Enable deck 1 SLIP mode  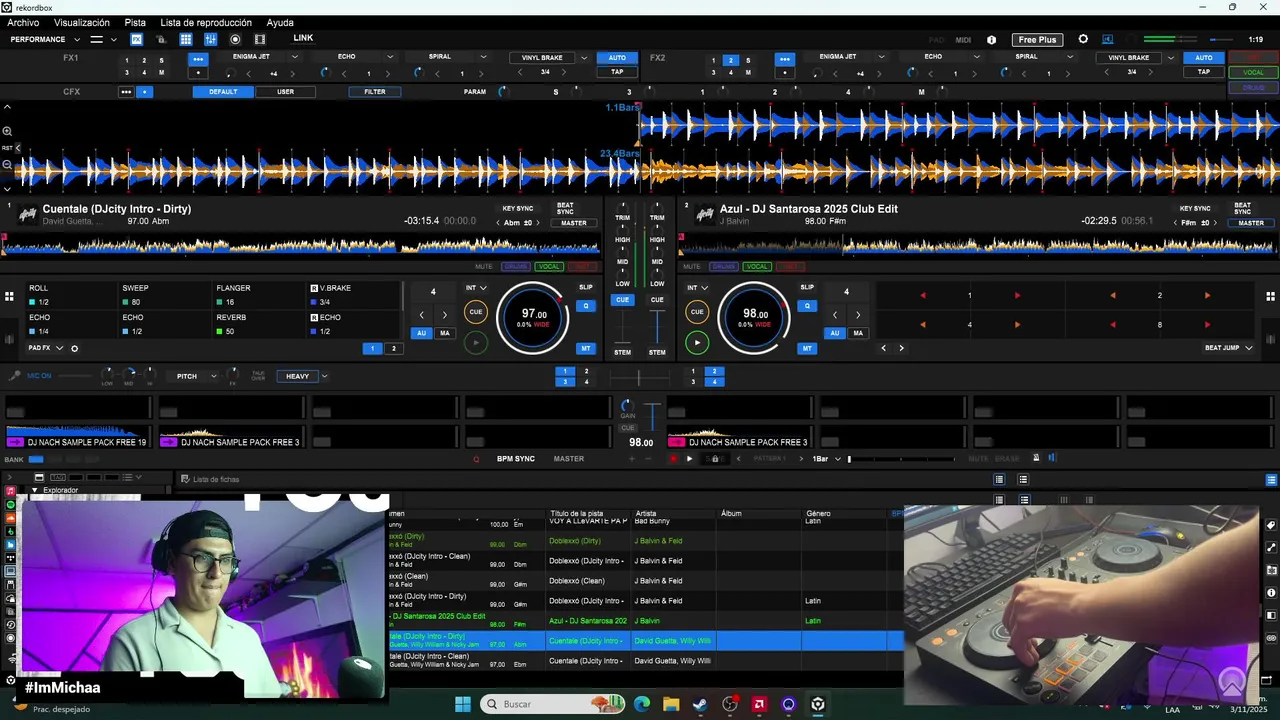coord(586,287)
